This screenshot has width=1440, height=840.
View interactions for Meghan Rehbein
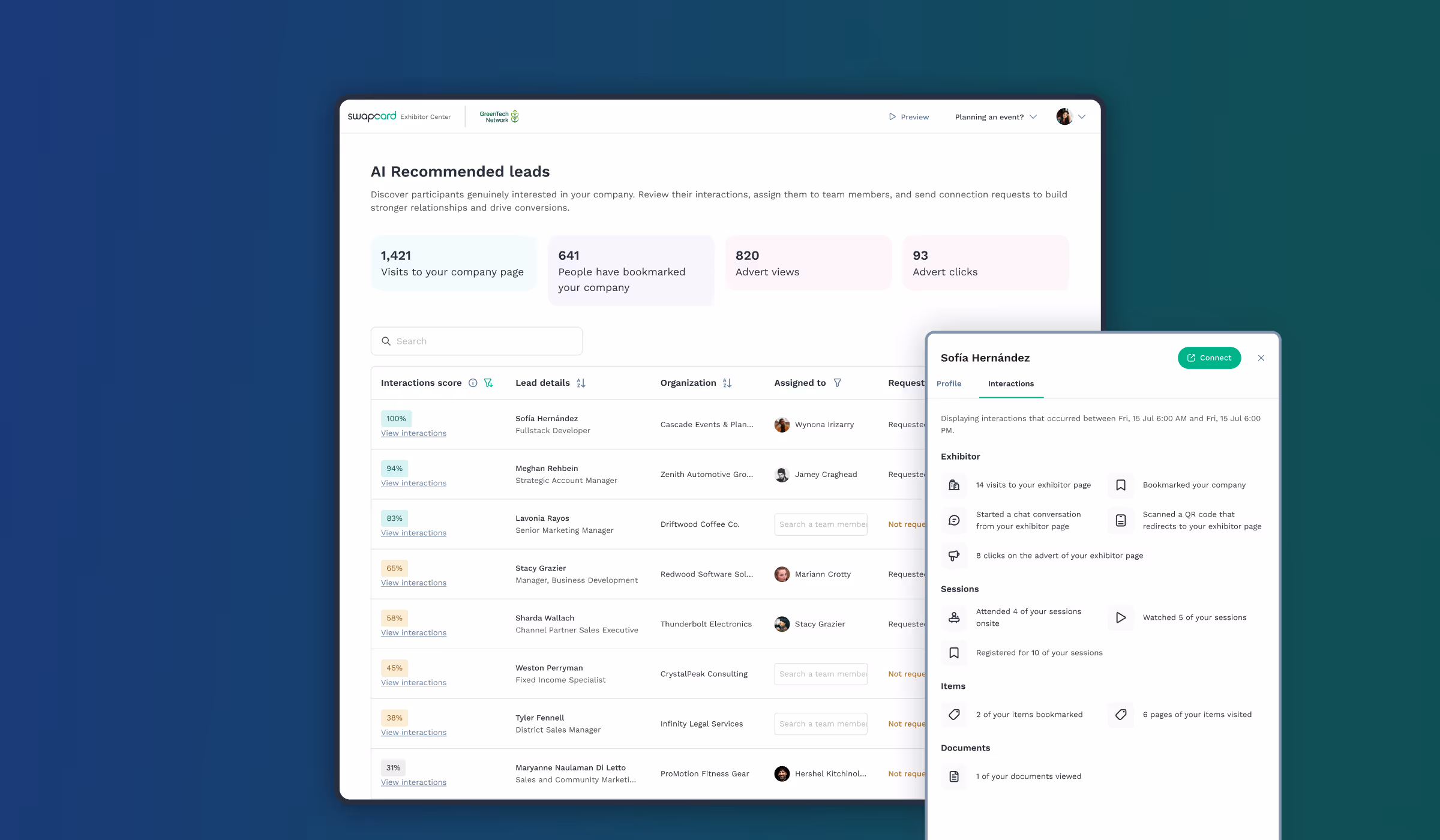[413, 483]
